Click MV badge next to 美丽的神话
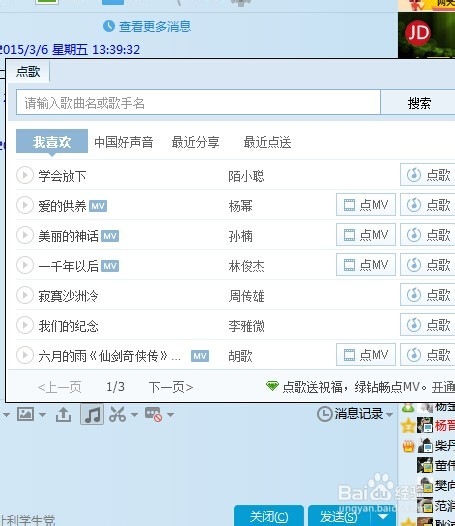 tap(110, 236)
